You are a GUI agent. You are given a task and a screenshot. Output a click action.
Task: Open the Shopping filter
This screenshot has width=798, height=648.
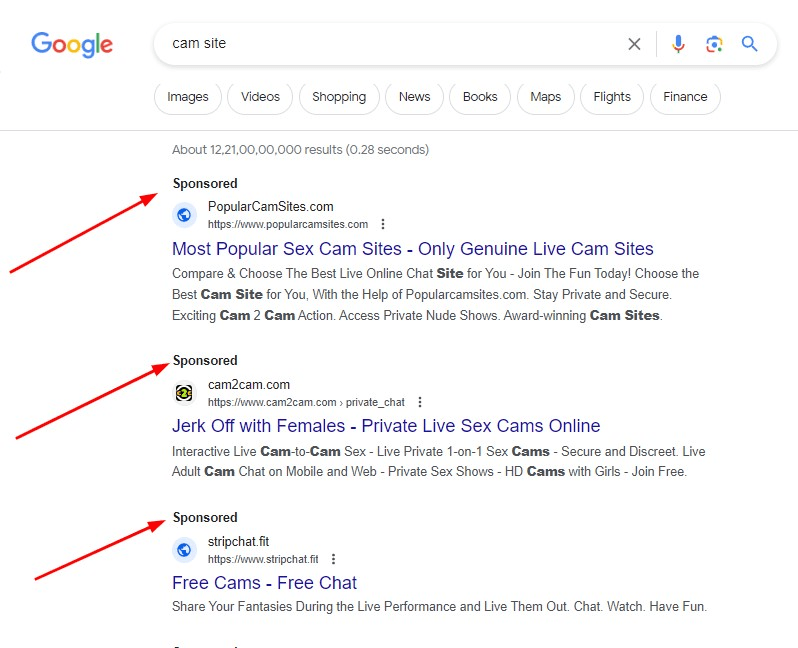pos(339,97)
